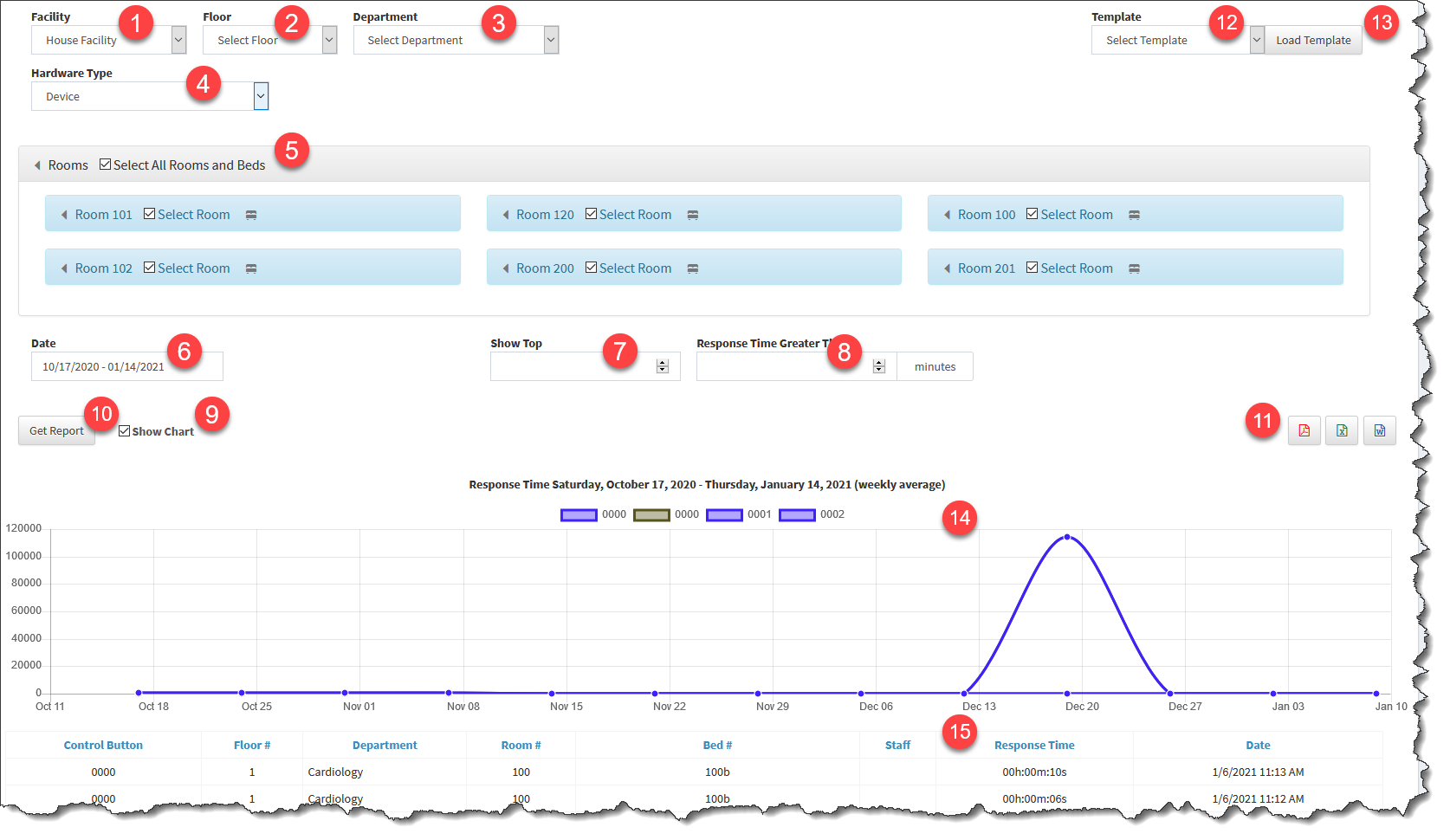Viewport: 1450px width, 840px height.
Task: Click the Load Template button
Action: pyautogui.click(x=1313, y=40)
